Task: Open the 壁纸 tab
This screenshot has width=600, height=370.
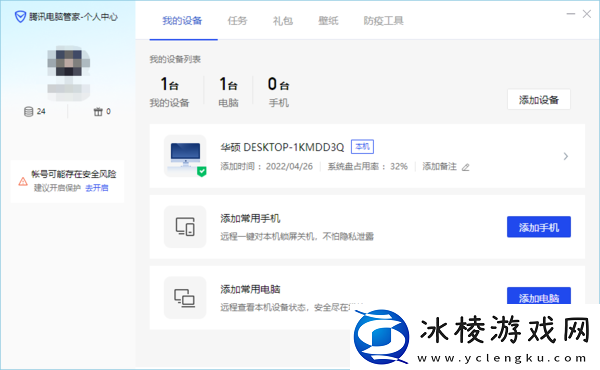Action: pyautogui.click(x=328, y=21)
